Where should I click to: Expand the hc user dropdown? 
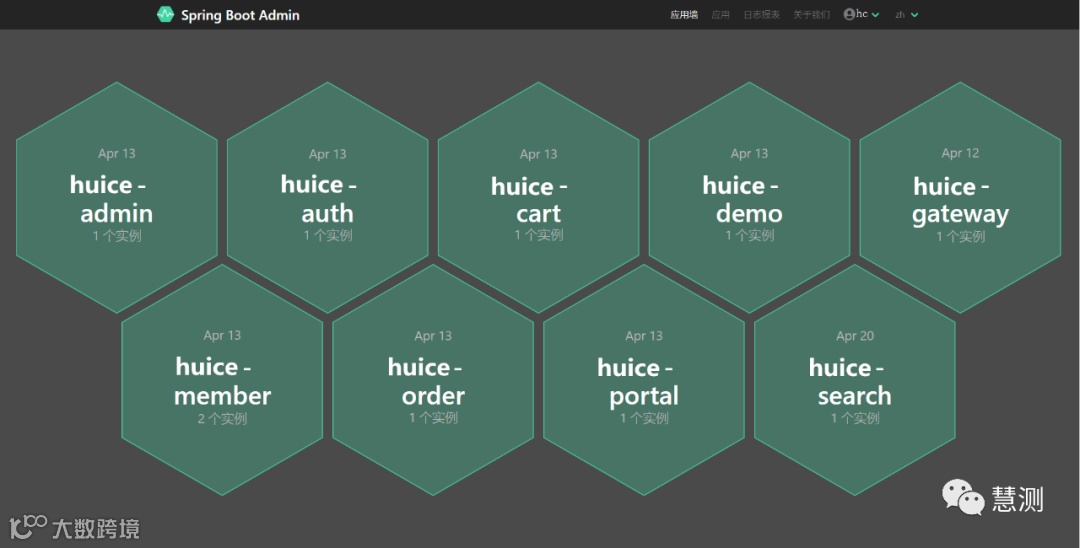coord(862,14)
